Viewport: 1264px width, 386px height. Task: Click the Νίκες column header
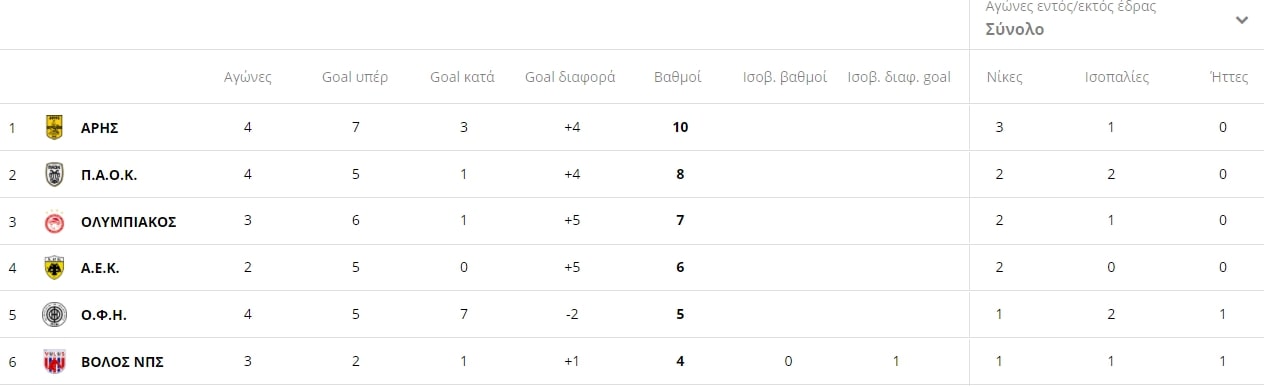point(1004,77)
